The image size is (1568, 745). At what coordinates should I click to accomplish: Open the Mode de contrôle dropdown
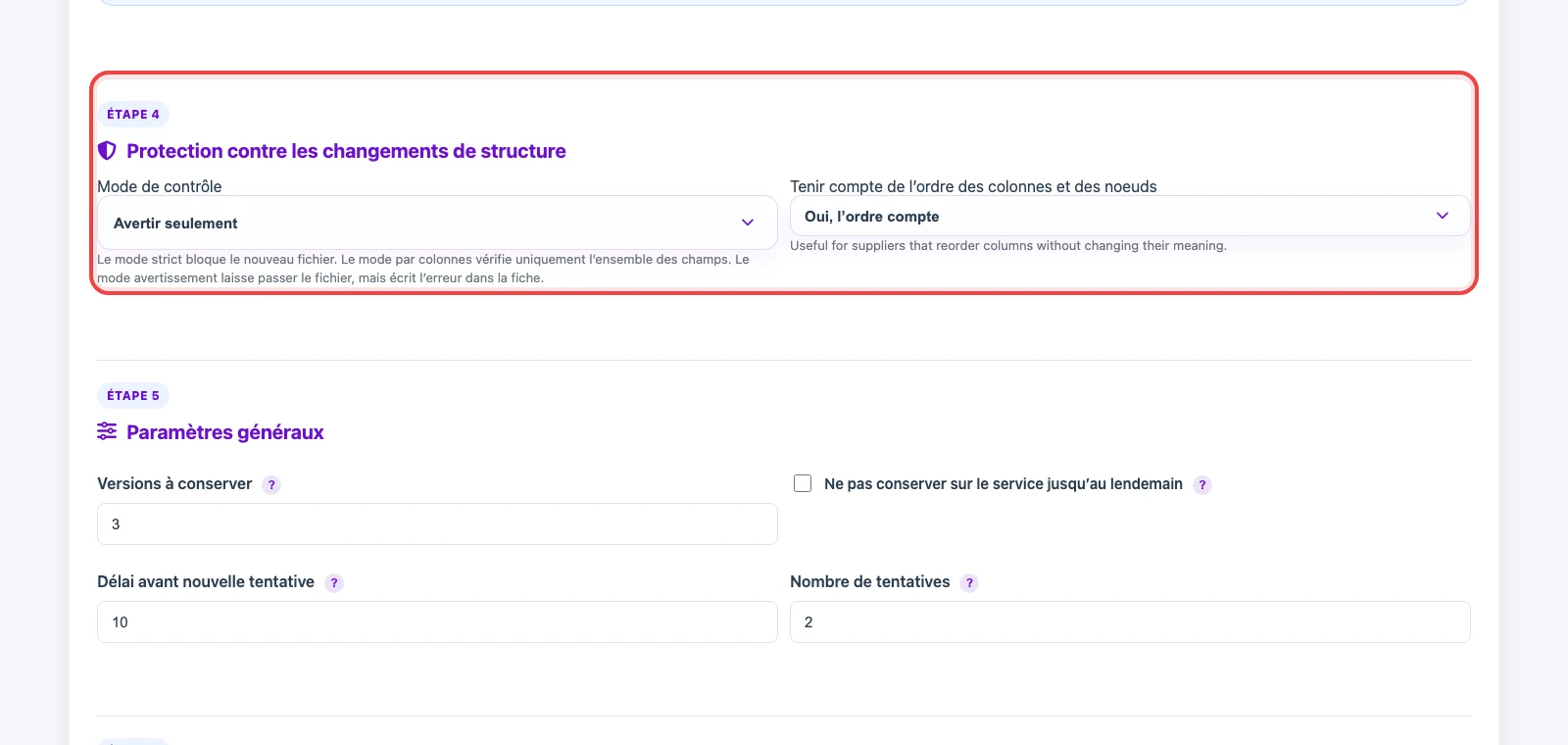pyautogui.click(x=437, y=223)
